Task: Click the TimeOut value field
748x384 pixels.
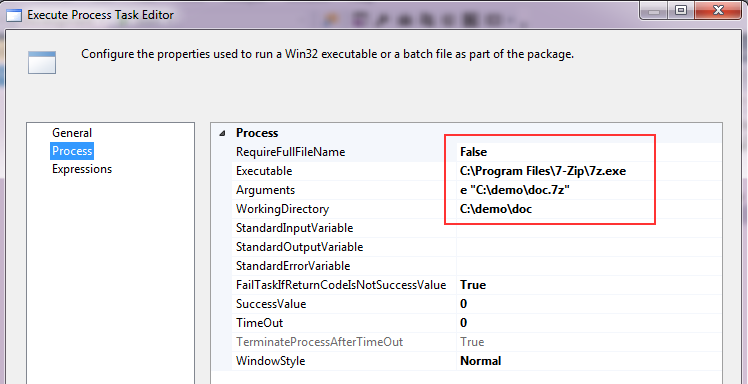Action: pos(589,323)
